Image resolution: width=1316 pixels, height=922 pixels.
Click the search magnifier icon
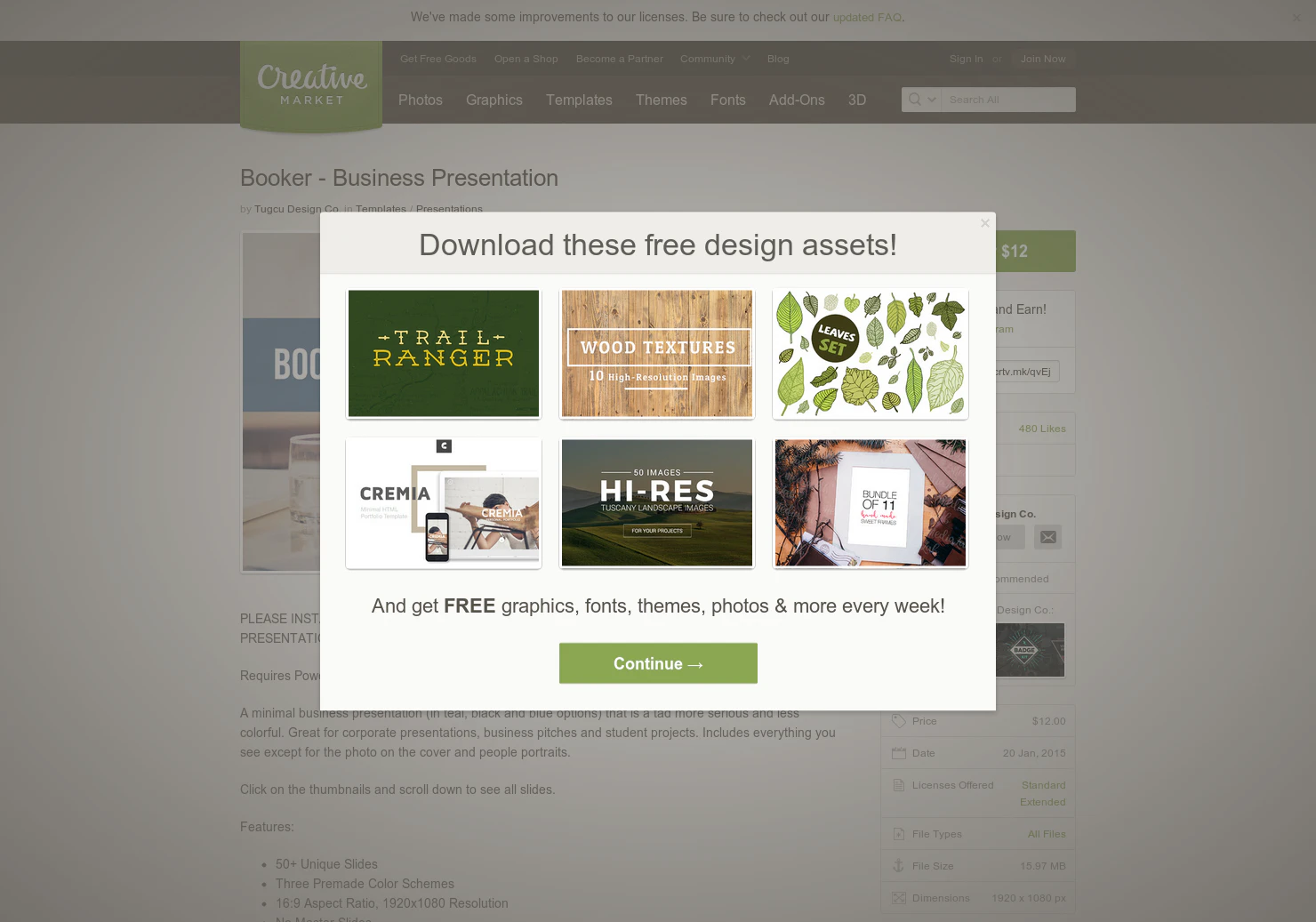(914, 100)
